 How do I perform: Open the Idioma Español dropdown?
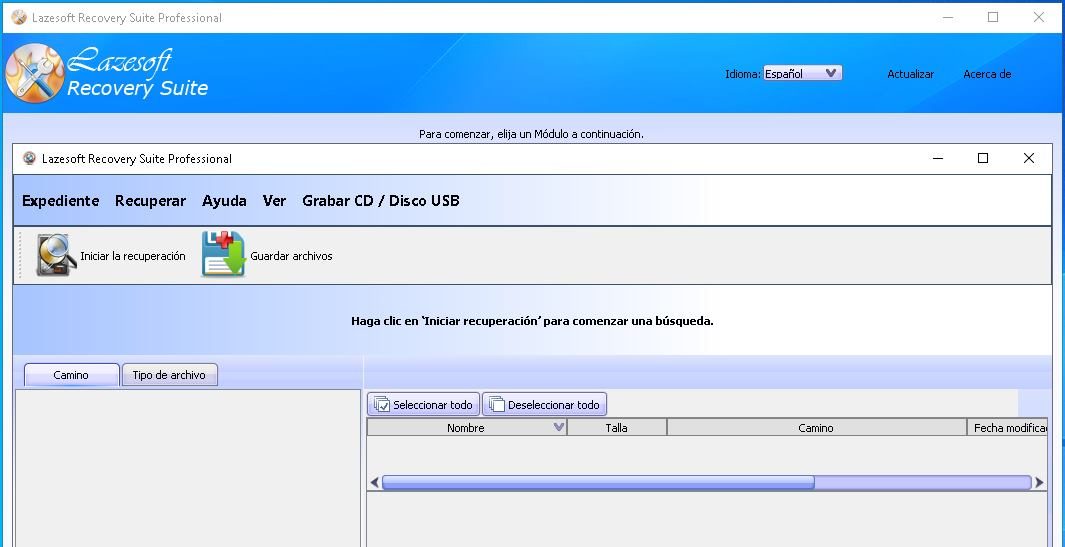tap(802, 73)
